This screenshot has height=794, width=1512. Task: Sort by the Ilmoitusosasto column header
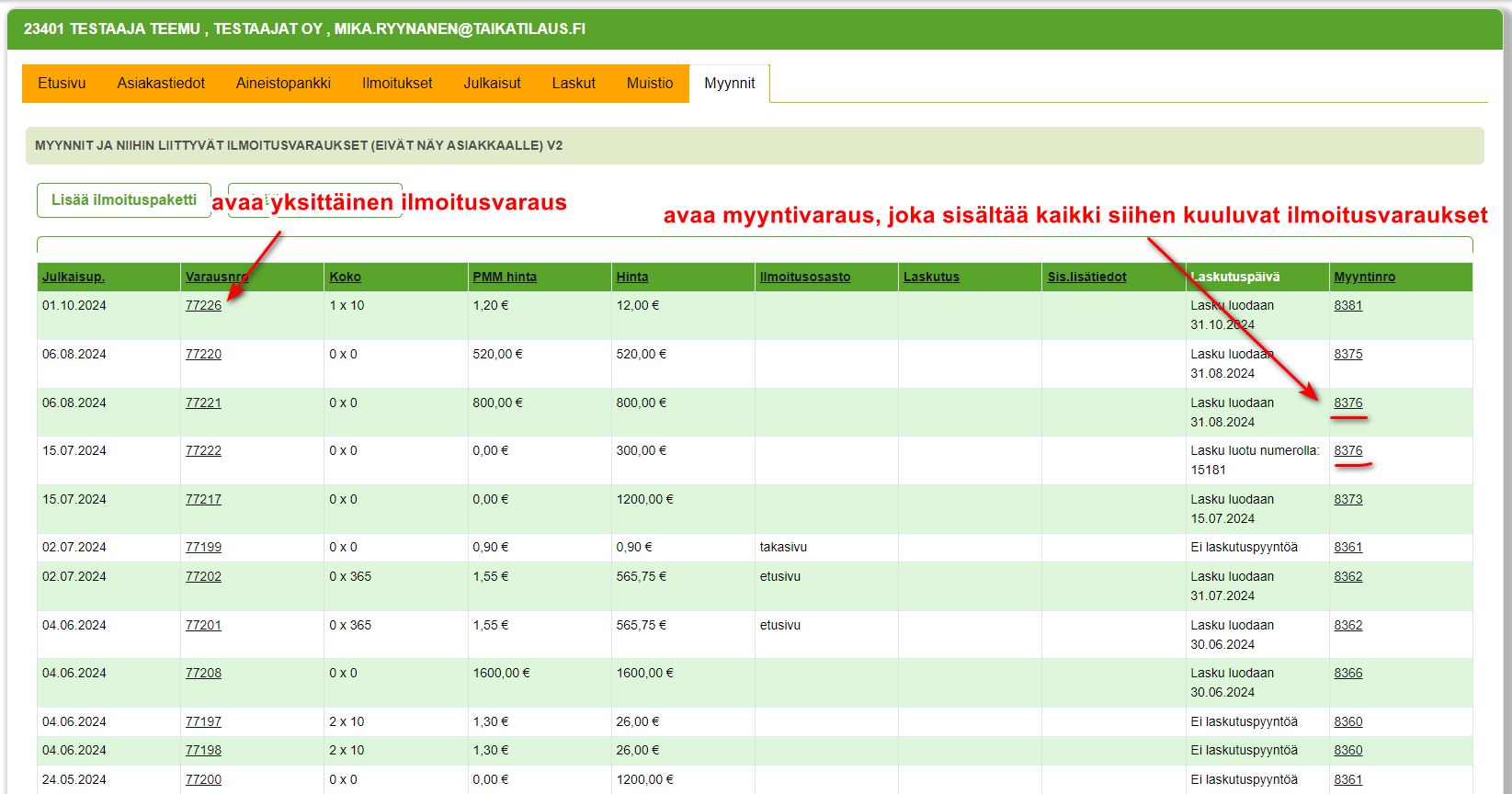(x=805, y=277)
